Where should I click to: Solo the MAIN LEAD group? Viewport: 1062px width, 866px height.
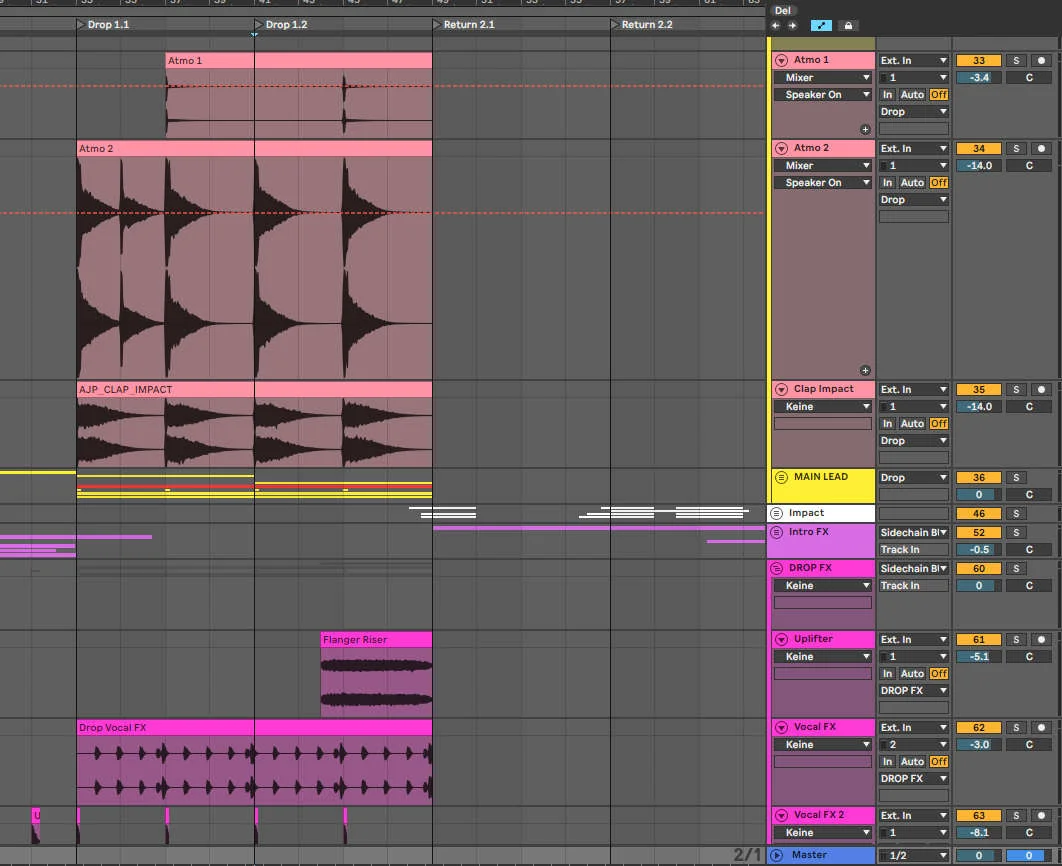coord(1016,477)
